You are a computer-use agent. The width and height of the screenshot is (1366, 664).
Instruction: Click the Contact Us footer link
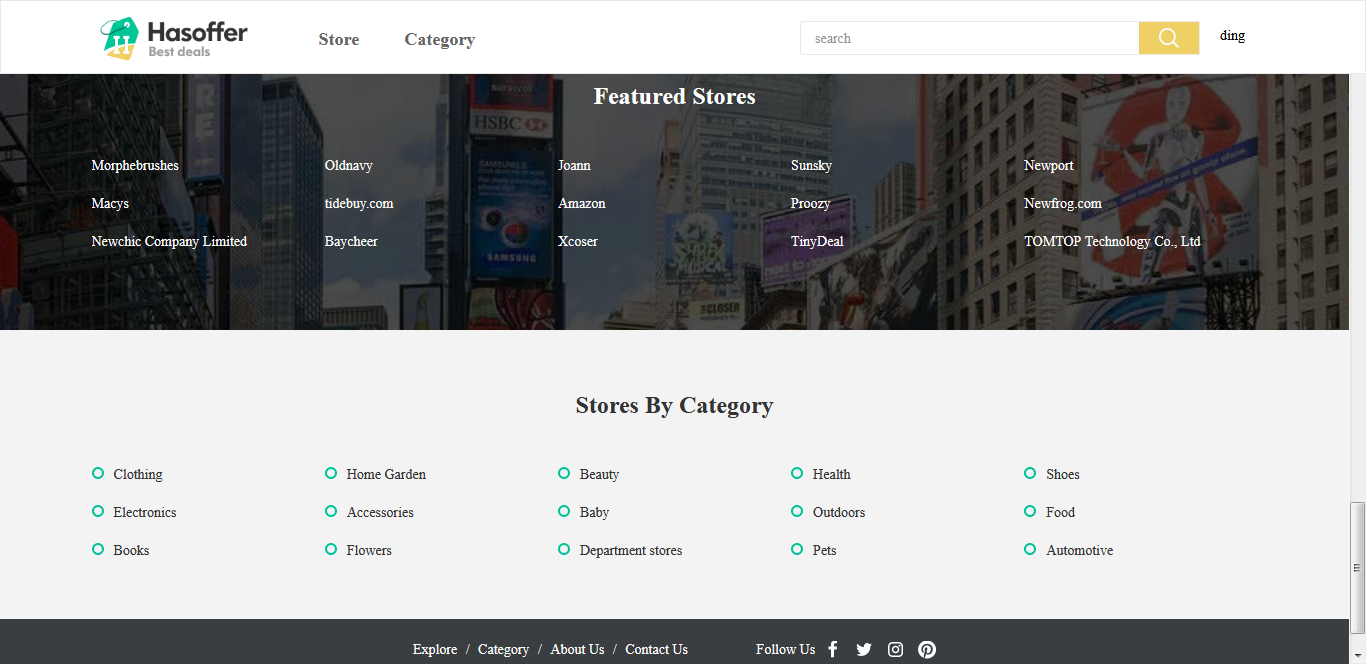(x=656, y=649)
